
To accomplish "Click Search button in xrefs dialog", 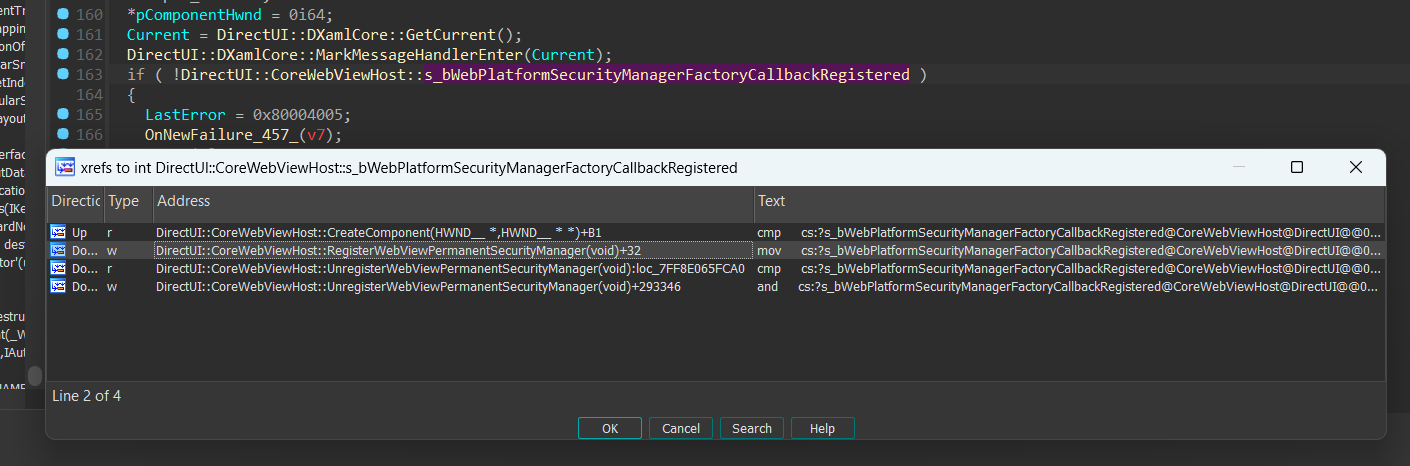I will [x=752, y=428].
